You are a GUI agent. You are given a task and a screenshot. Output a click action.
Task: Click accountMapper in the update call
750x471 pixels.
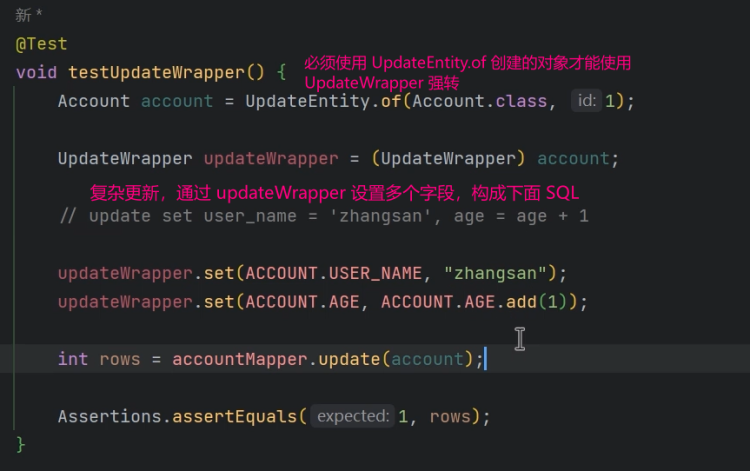[x=239, y=360]
